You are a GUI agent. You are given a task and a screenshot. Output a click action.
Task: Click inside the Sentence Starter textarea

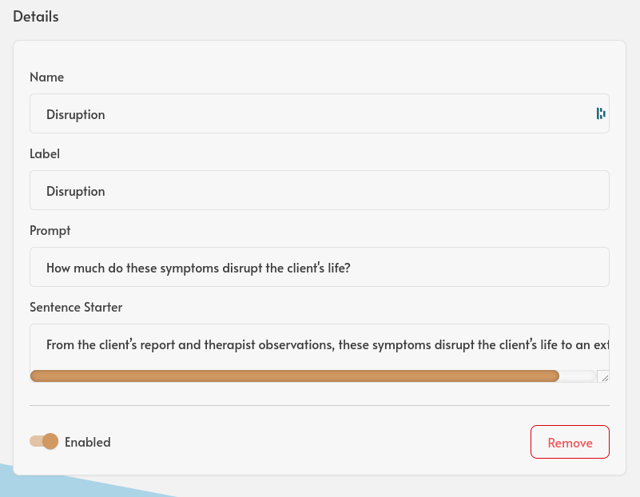pos(319,347)
